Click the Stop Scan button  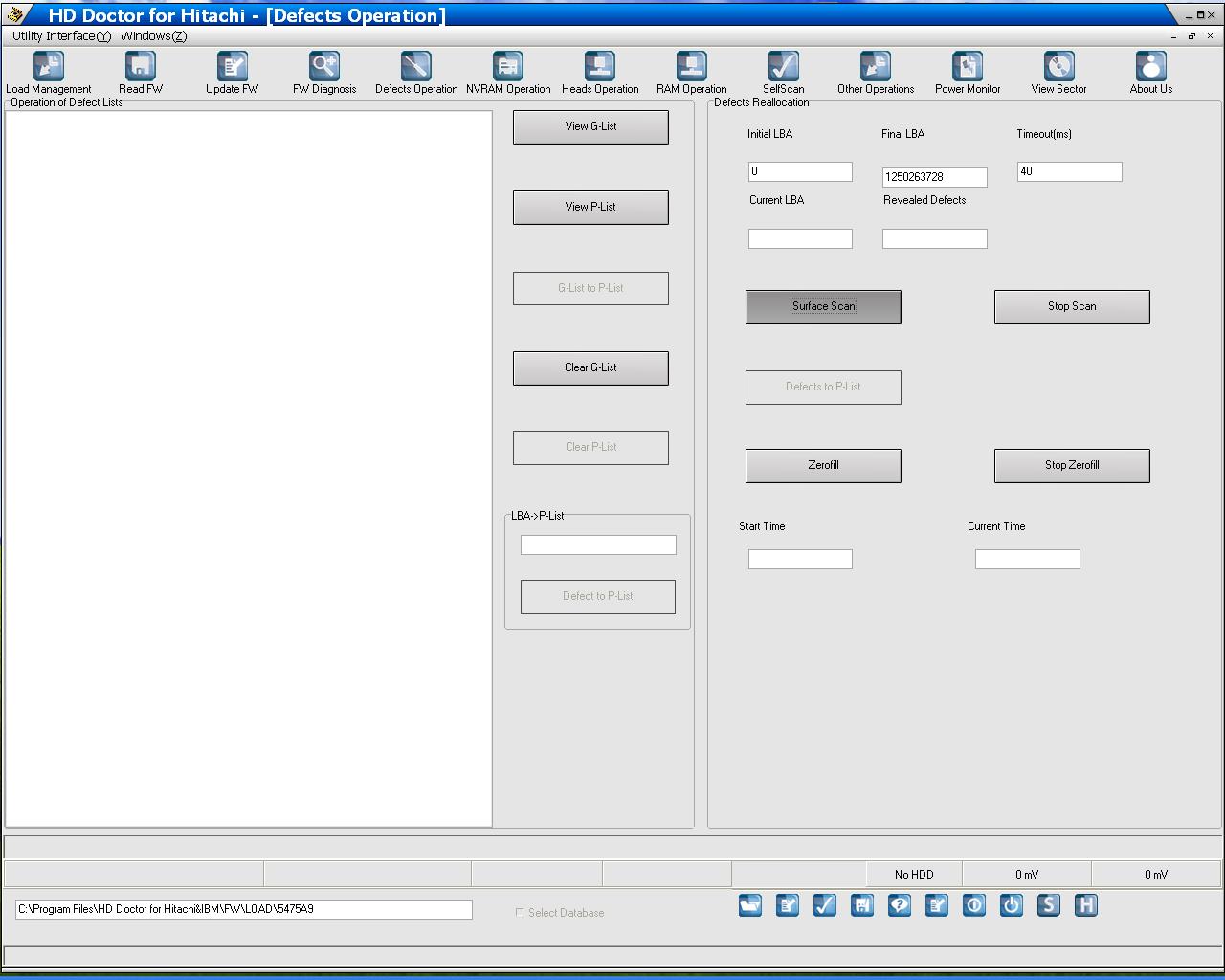tap(1072, 307)
